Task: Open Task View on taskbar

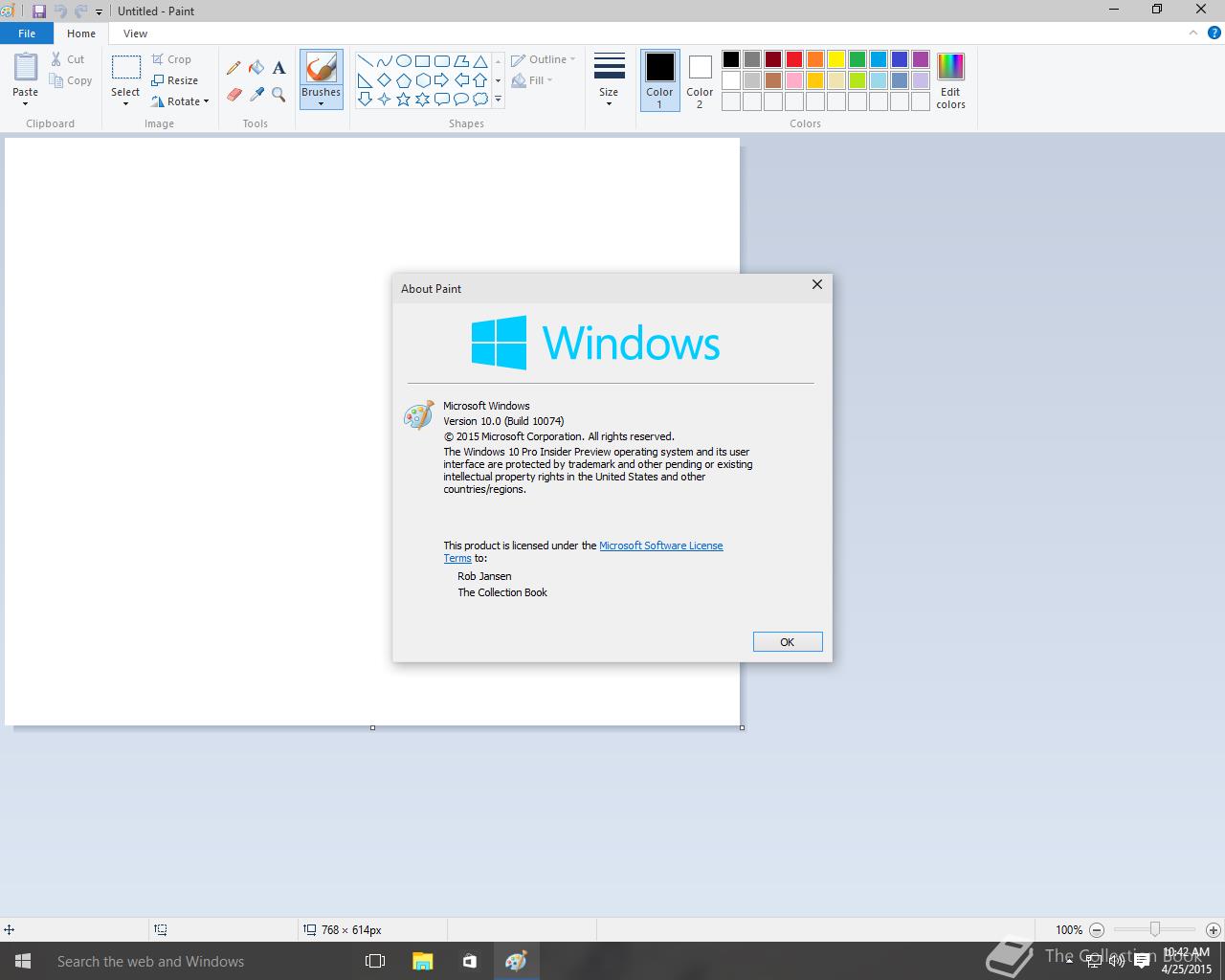Action: click(x=375, y=961)
